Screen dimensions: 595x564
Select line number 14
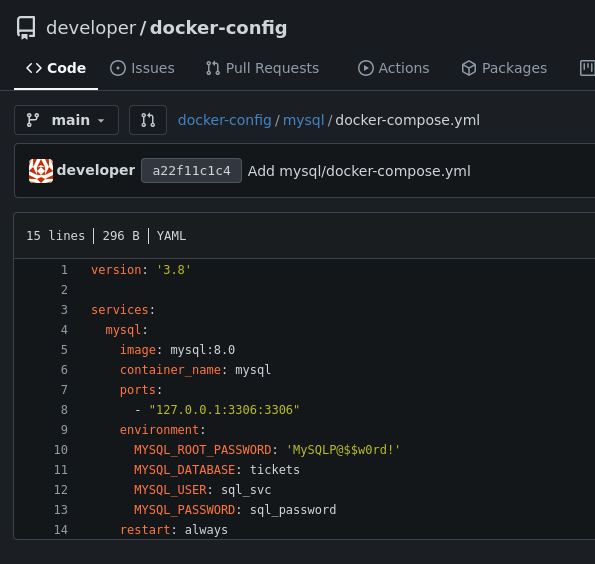(61, 530)
